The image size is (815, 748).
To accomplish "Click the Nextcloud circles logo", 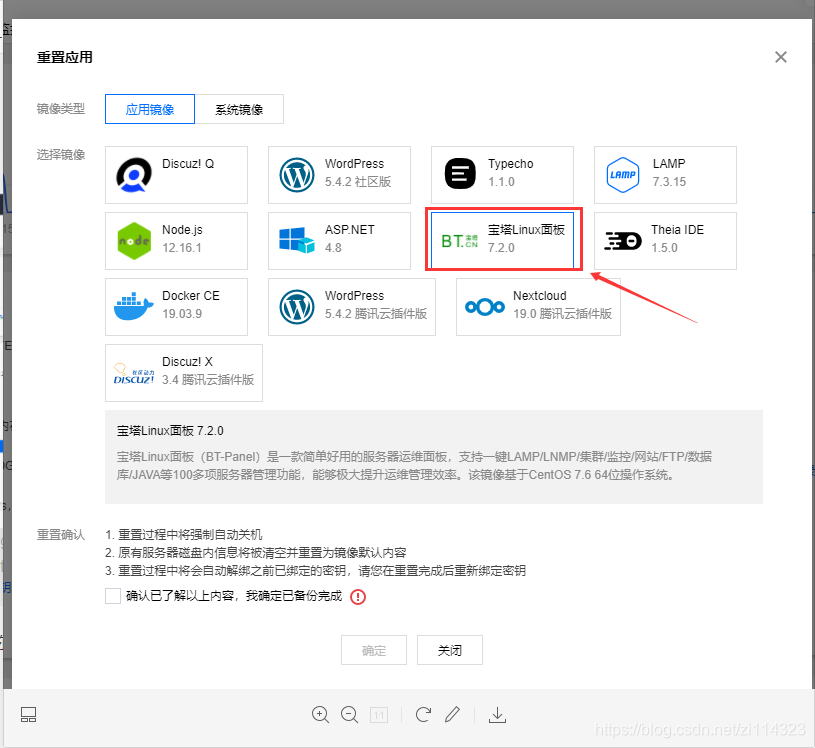I will (484, 306).
